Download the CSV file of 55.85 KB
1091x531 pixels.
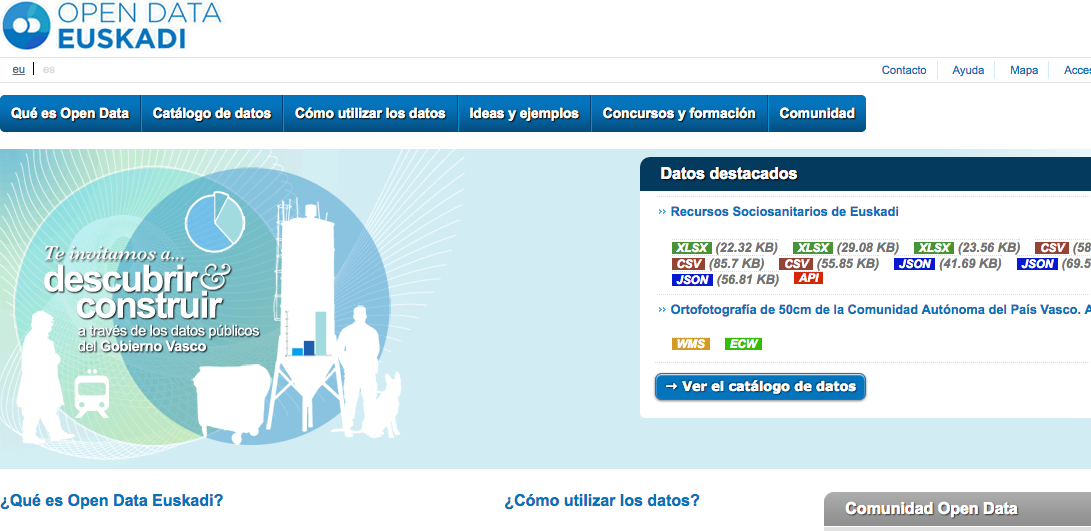[796, 264]
